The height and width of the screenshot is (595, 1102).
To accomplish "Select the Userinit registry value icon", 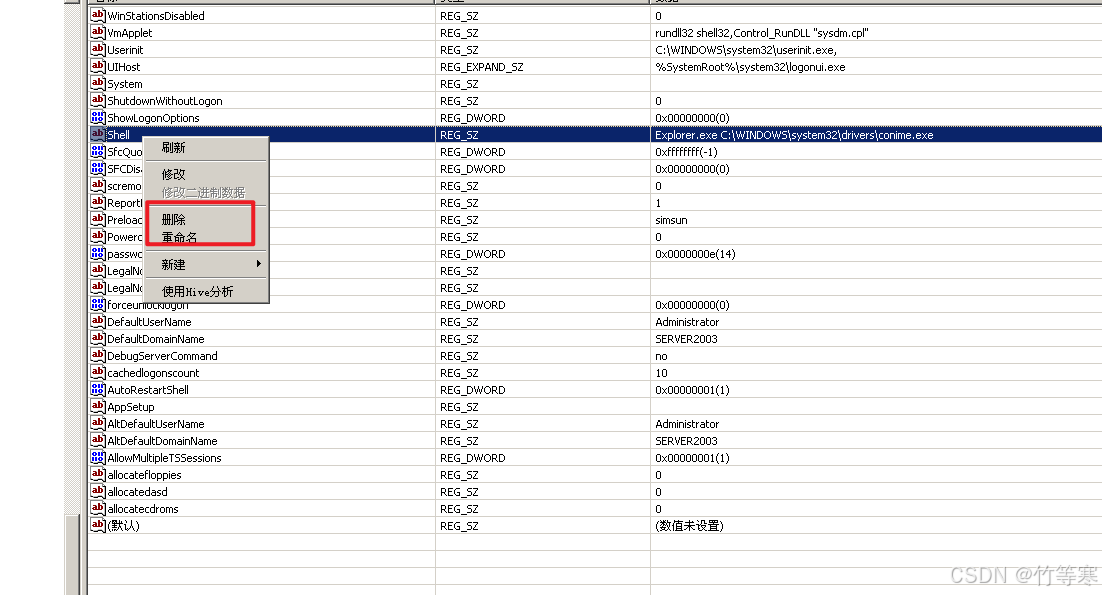I will tap(98, 50).
